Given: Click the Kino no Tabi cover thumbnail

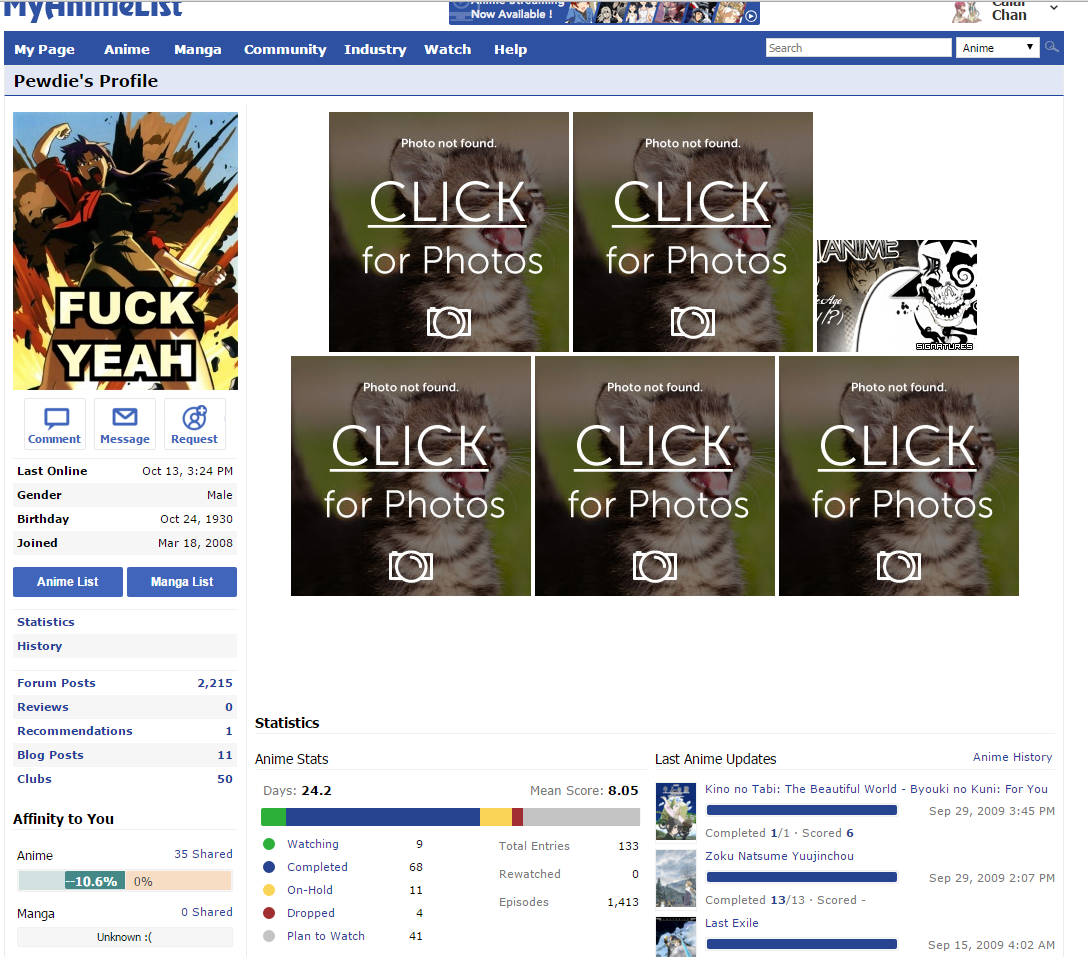Looking at the screenshot, I should (x=676, y=812).
